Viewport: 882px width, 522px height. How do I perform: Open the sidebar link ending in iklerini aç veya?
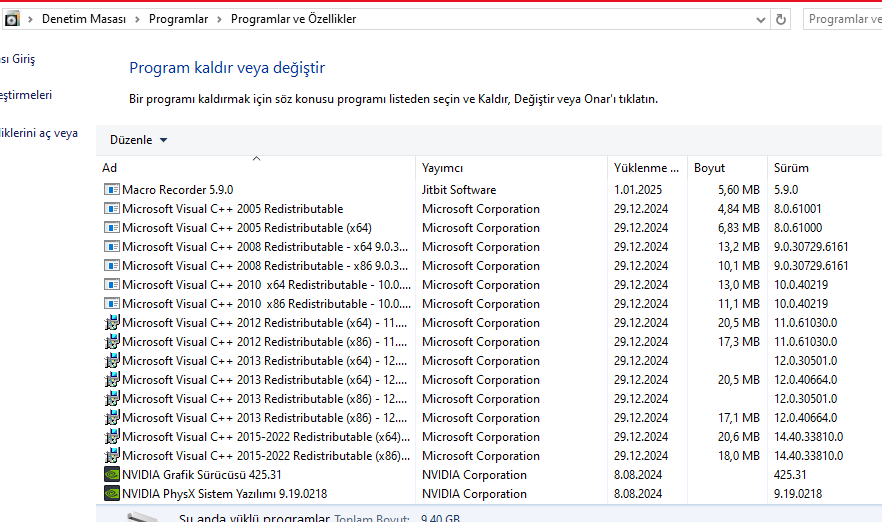[x=39, y=133]
